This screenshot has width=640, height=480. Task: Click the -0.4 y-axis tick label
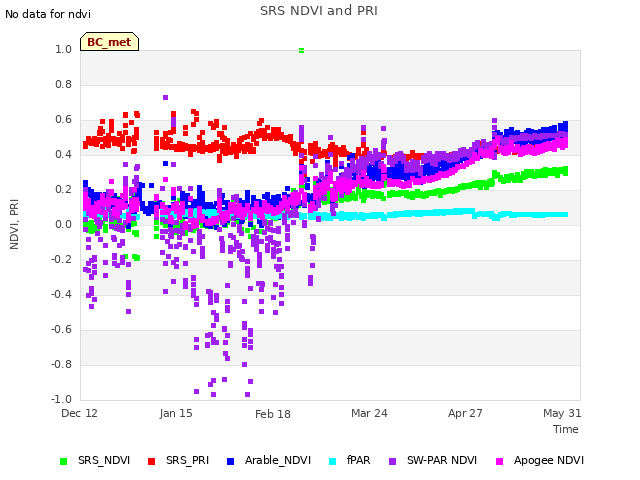coord(61,294)
